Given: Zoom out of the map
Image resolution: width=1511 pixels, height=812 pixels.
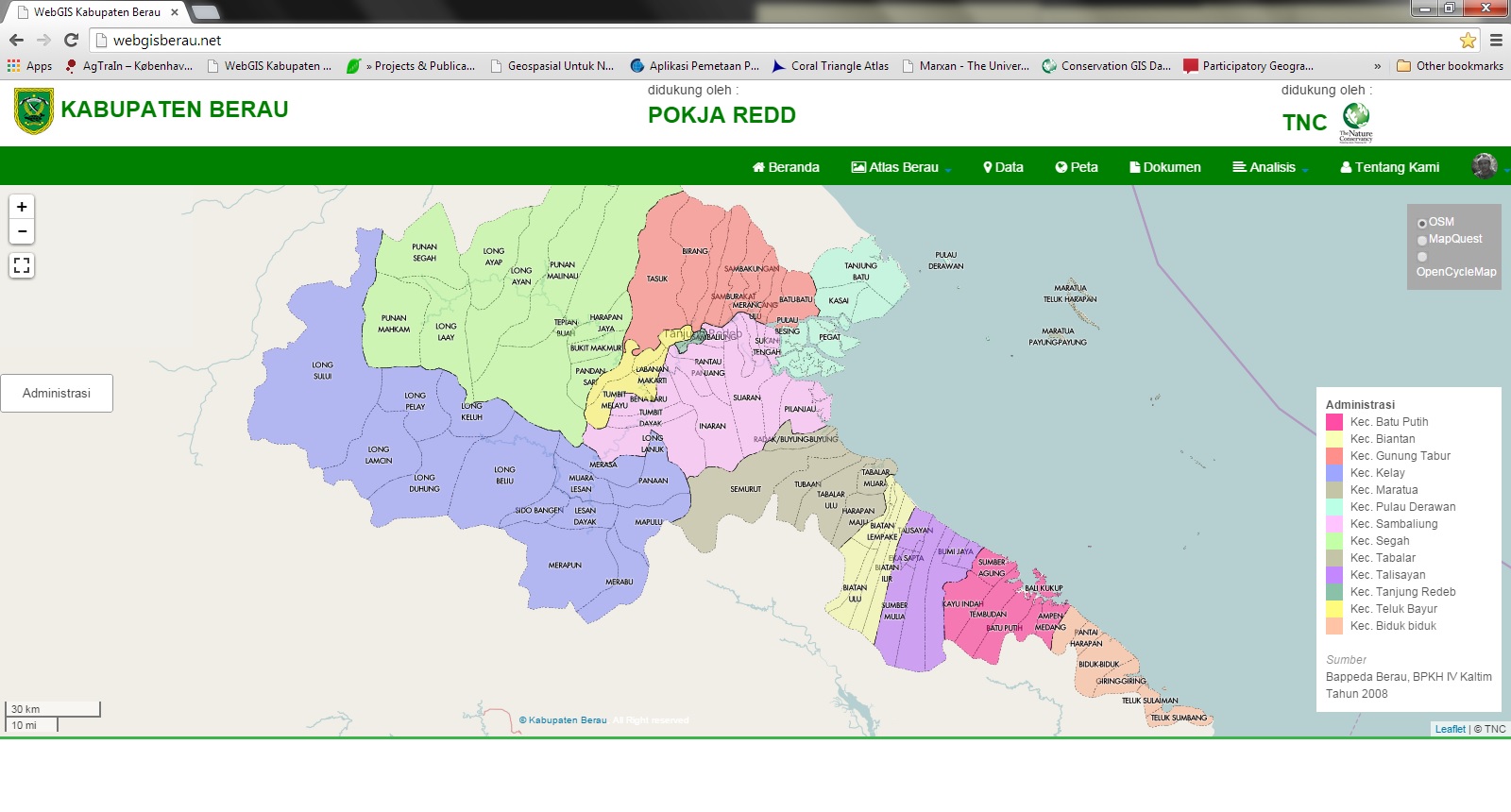Looking at the screenshot, I should click(22, 231).
